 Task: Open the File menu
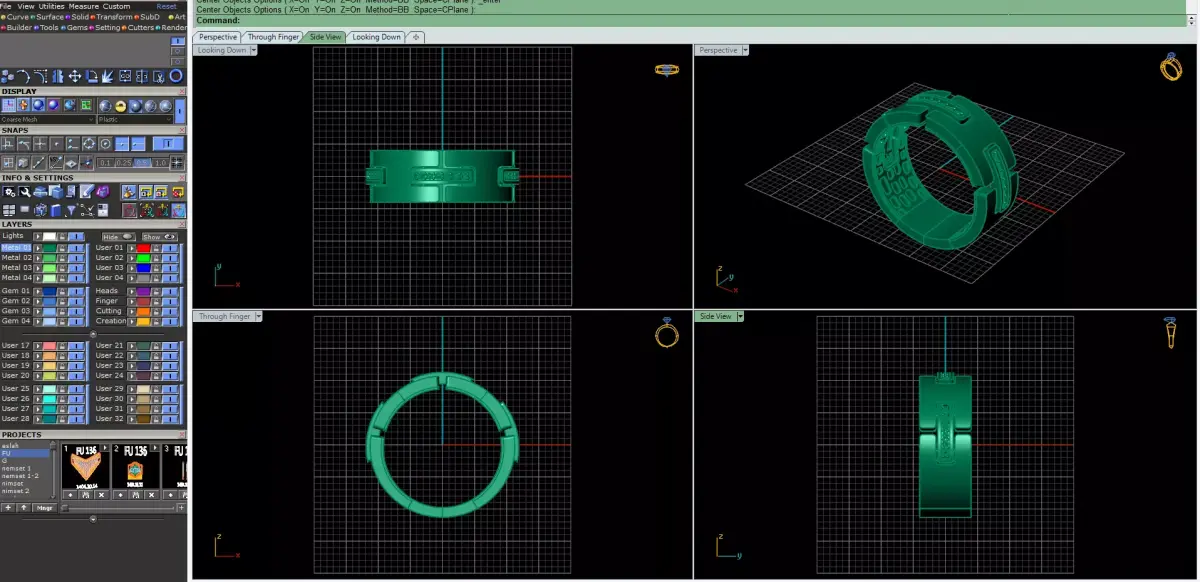pos(6,6)
